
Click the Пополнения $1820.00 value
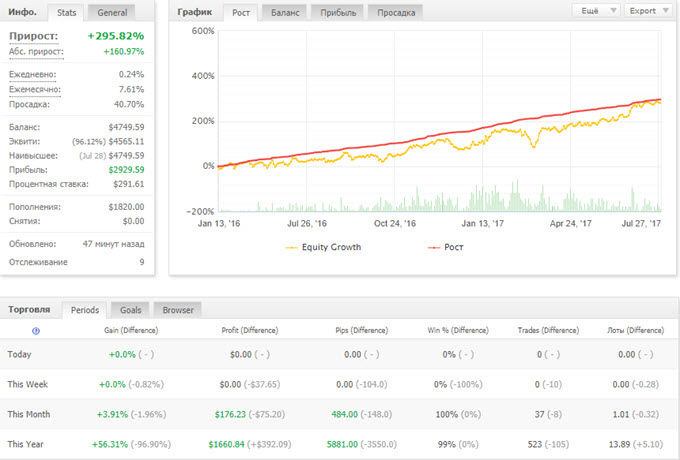[x=126, y=207]
